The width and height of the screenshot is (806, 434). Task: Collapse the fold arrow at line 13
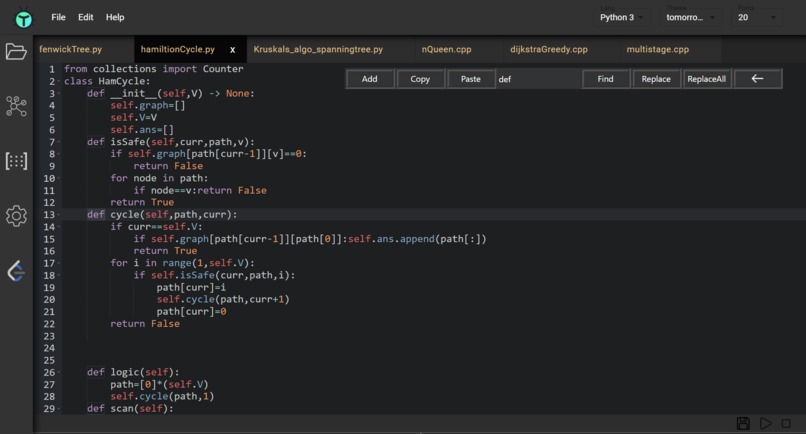(x=59, y=215)
